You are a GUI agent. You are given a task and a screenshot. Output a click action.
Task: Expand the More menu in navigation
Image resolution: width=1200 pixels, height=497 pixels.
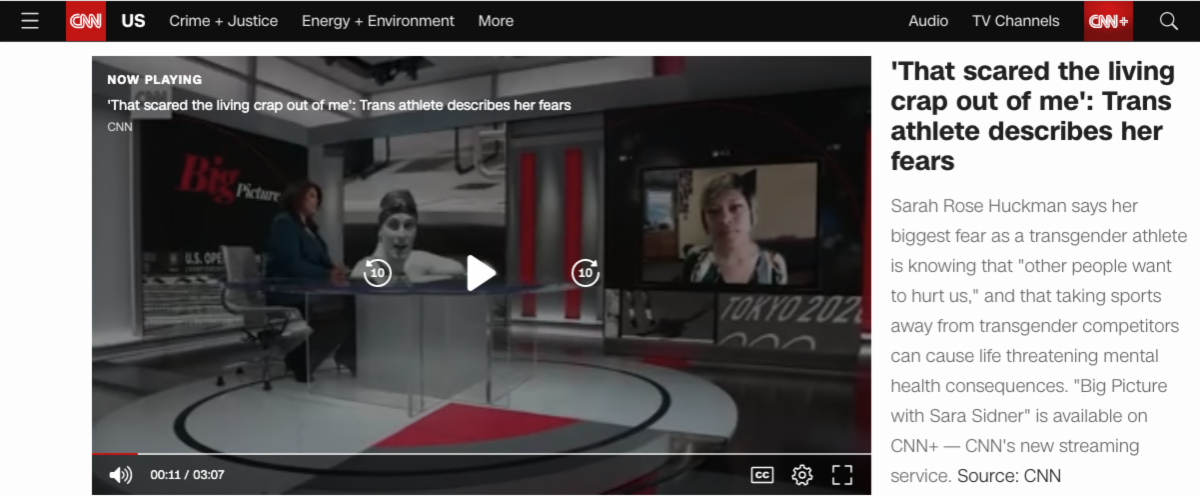click(x=495, y=21)
